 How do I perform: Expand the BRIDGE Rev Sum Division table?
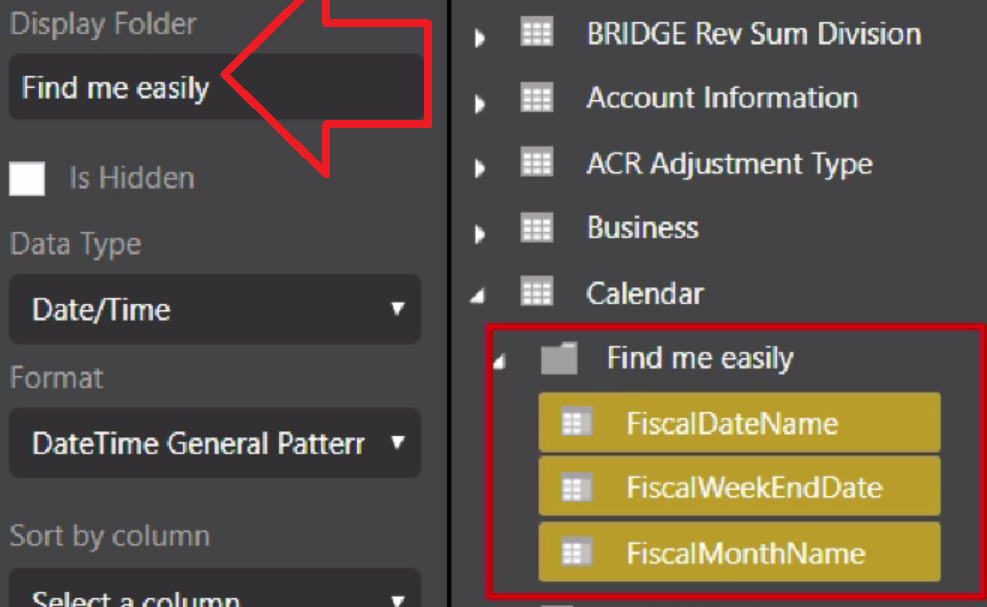pyautogui.click(x=480, y=38)
